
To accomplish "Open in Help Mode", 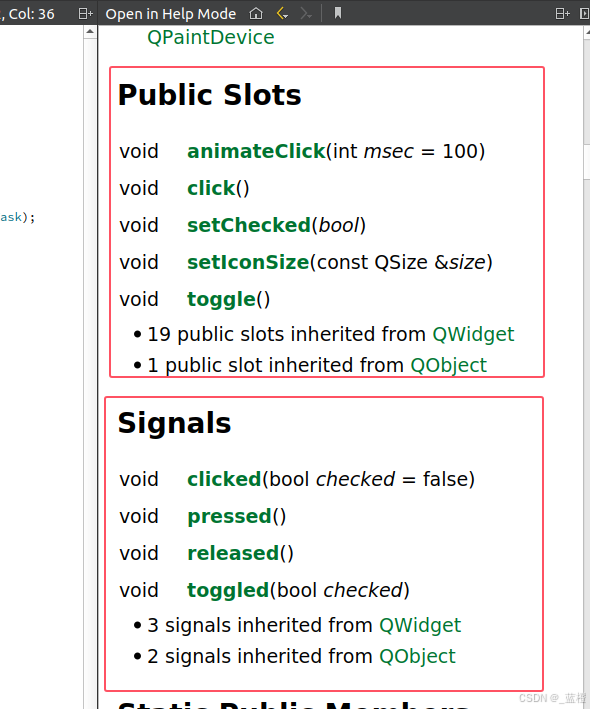I will [x=170, y=14].
